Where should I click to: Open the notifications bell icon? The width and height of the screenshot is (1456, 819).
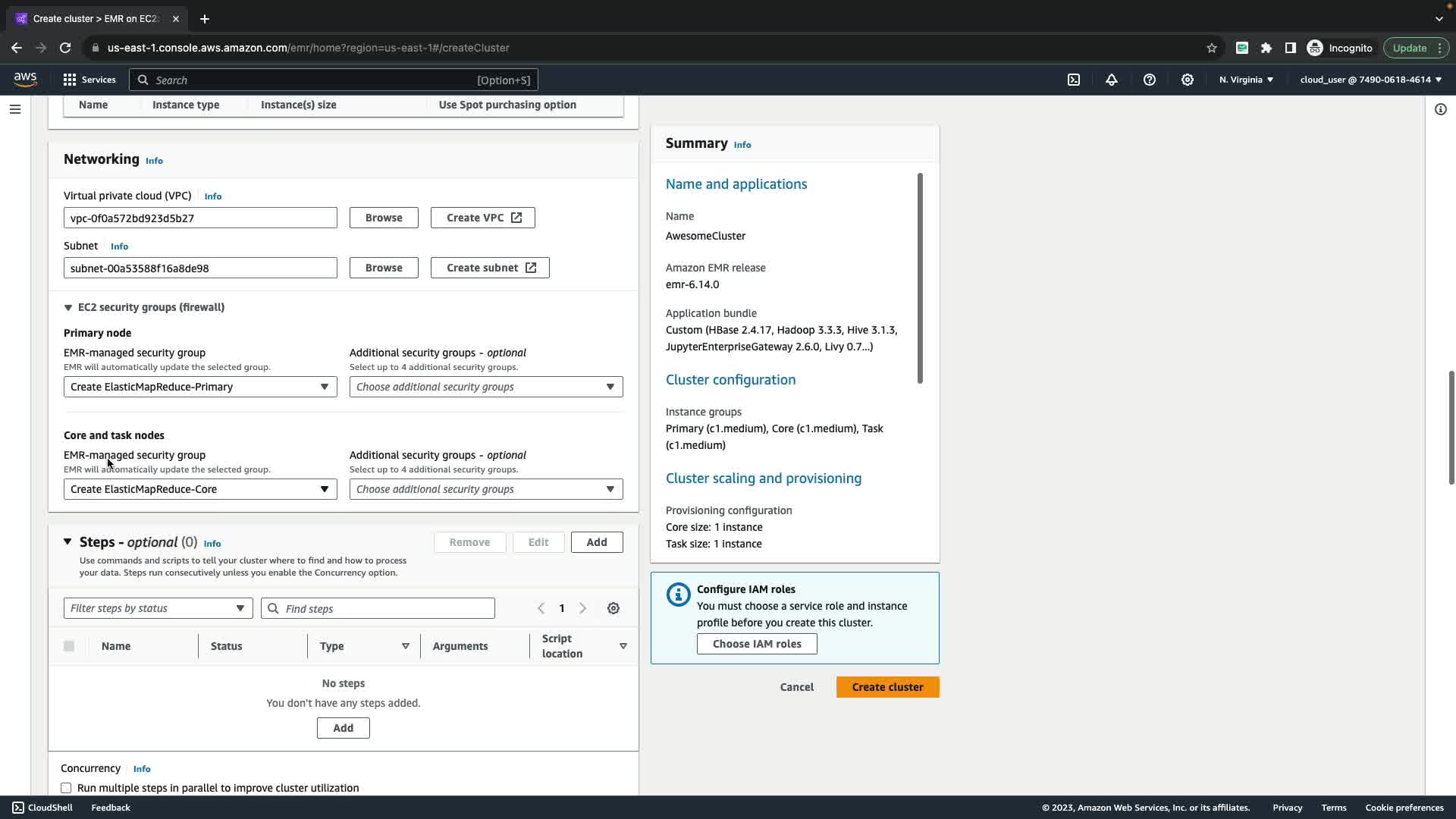(x=1112, y=80)
